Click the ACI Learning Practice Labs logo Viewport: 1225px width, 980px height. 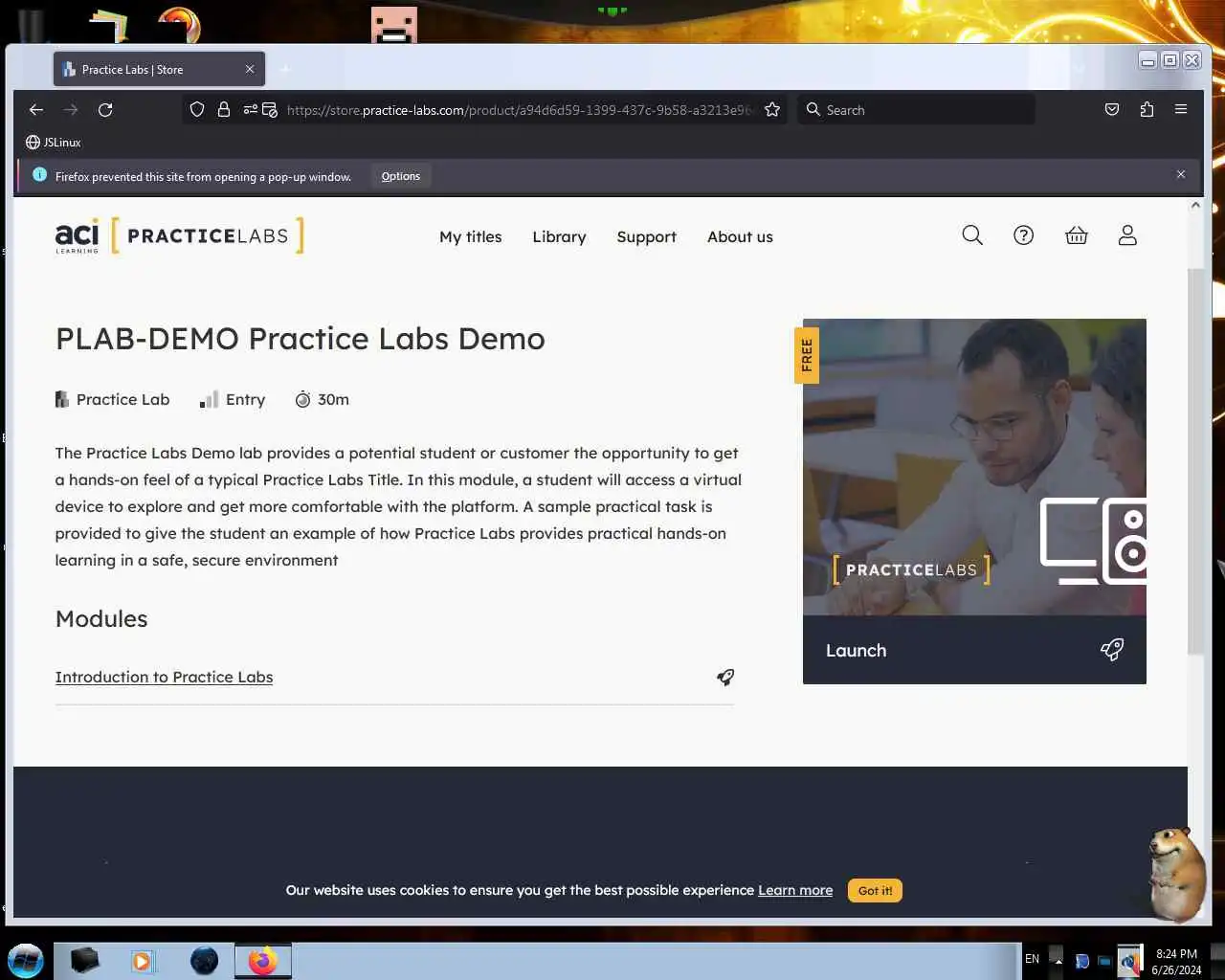179,235
